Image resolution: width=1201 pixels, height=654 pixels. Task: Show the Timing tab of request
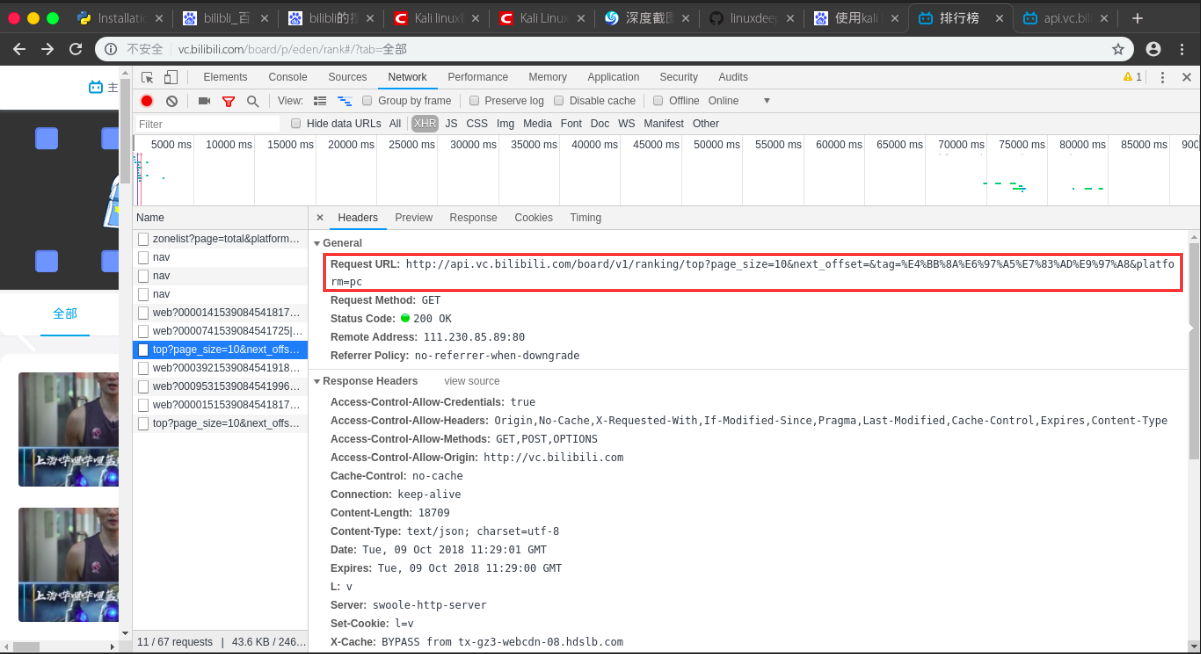(586, 217)
